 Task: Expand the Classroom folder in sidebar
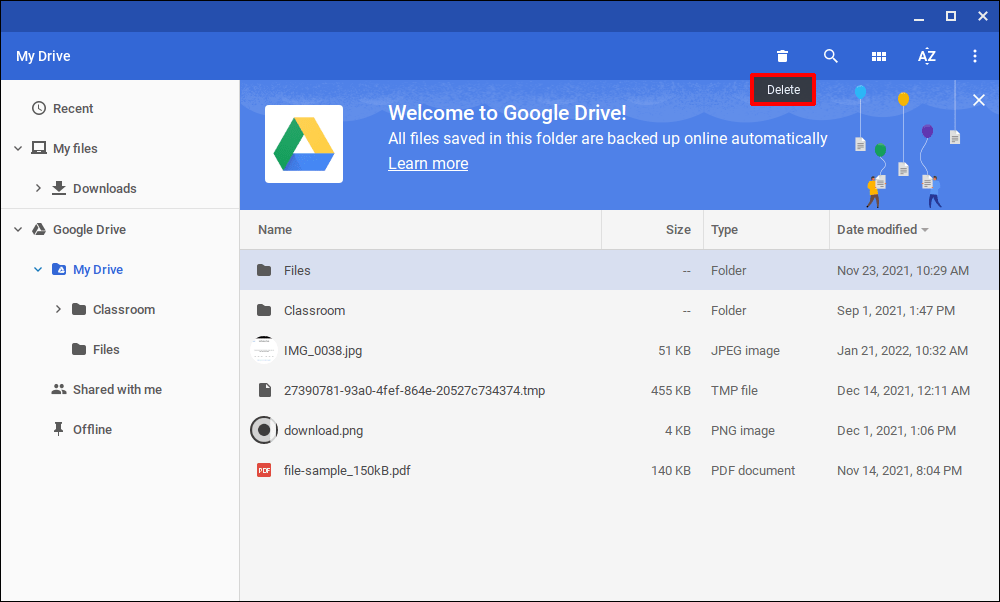(x=58, y=310)
